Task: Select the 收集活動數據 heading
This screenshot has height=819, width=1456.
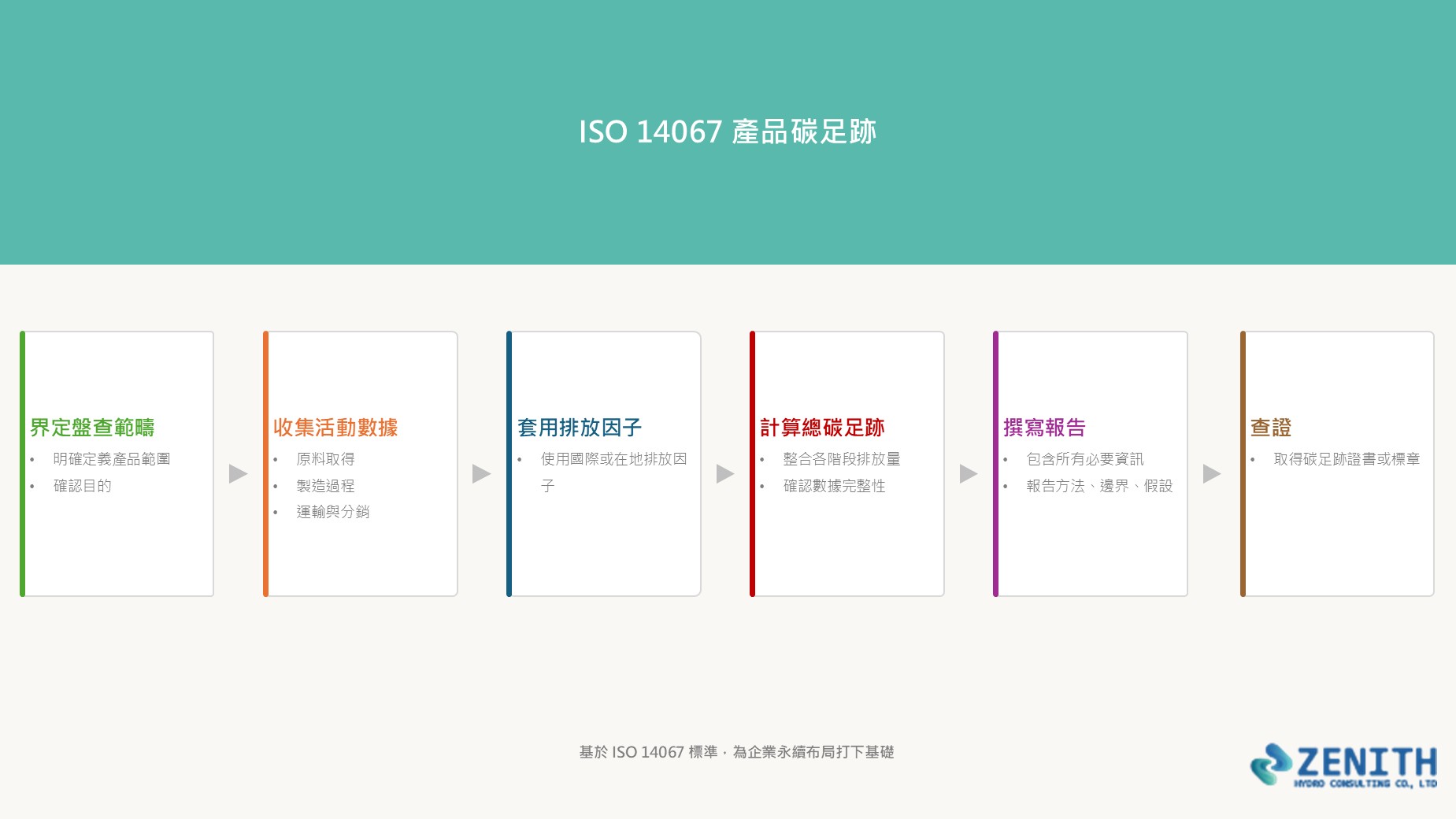Action: click(335, 428)
